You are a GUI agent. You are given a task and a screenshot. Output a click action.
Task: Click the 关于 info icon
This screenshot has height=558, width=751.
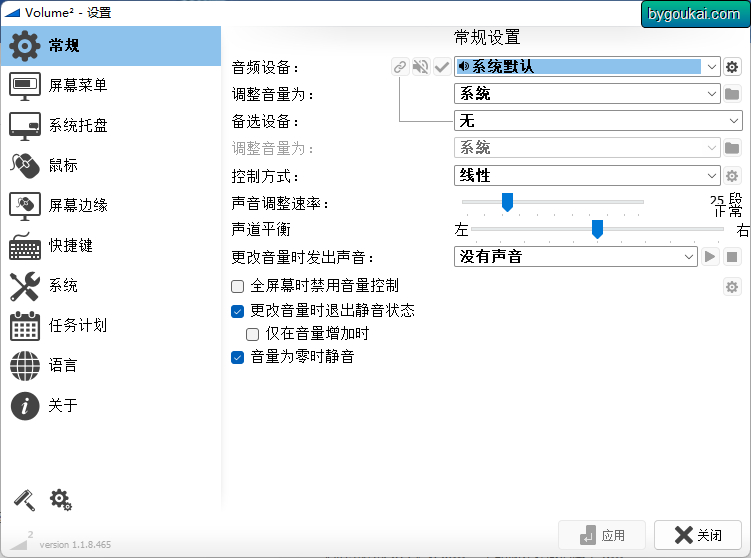(x=24, y=406)
